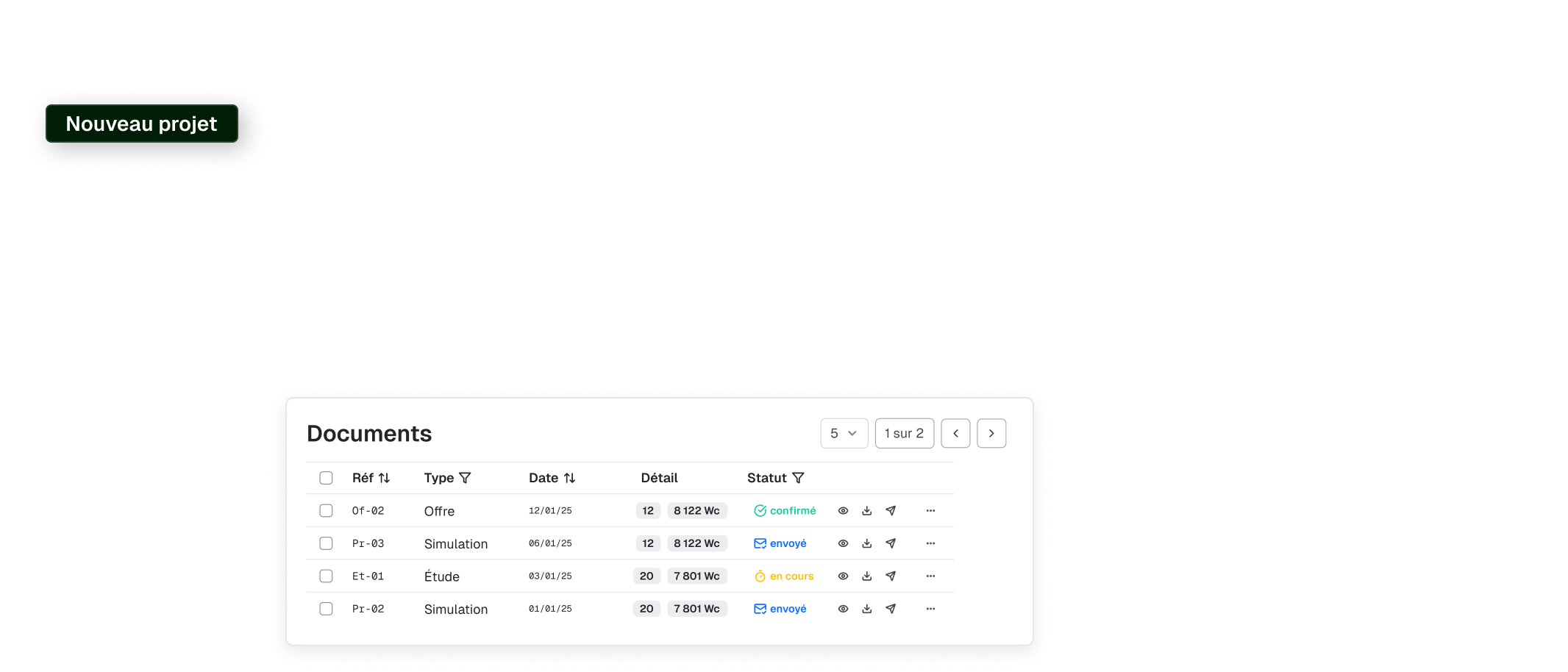Sort documents by Date column
The height and width of the screenshot is (672, 1568).
pos(569,478)
